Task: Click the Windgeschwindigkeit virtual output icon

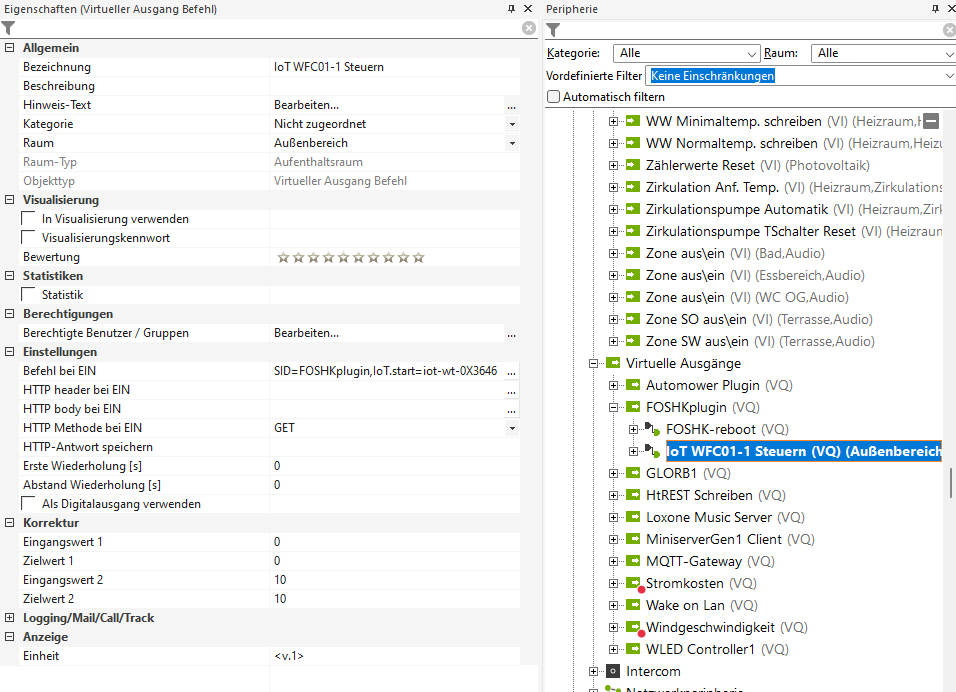Action: [633, 627]
